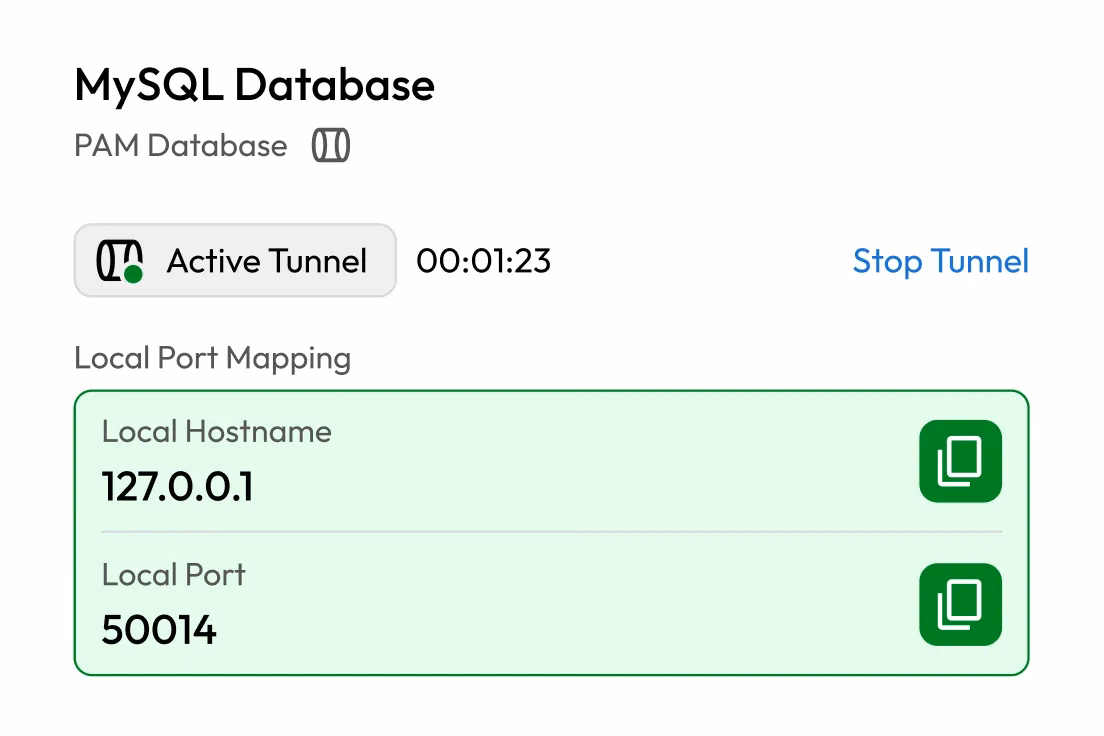Select the 50014 port value
This screenshot has height=736, width=1104.
[x=159, y=630]
